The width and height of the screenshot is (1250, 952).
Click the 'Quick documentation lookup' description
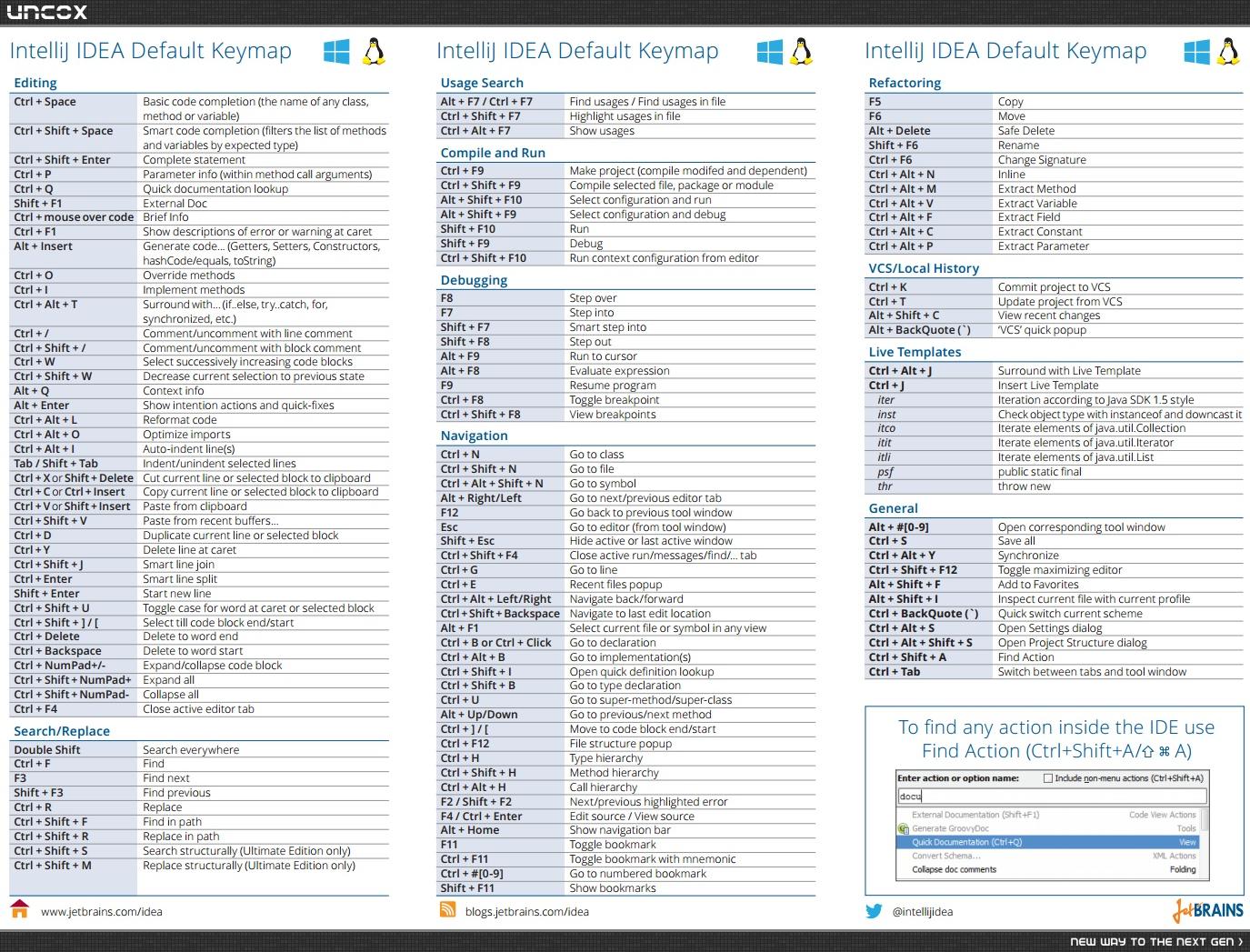coord(215,189)
